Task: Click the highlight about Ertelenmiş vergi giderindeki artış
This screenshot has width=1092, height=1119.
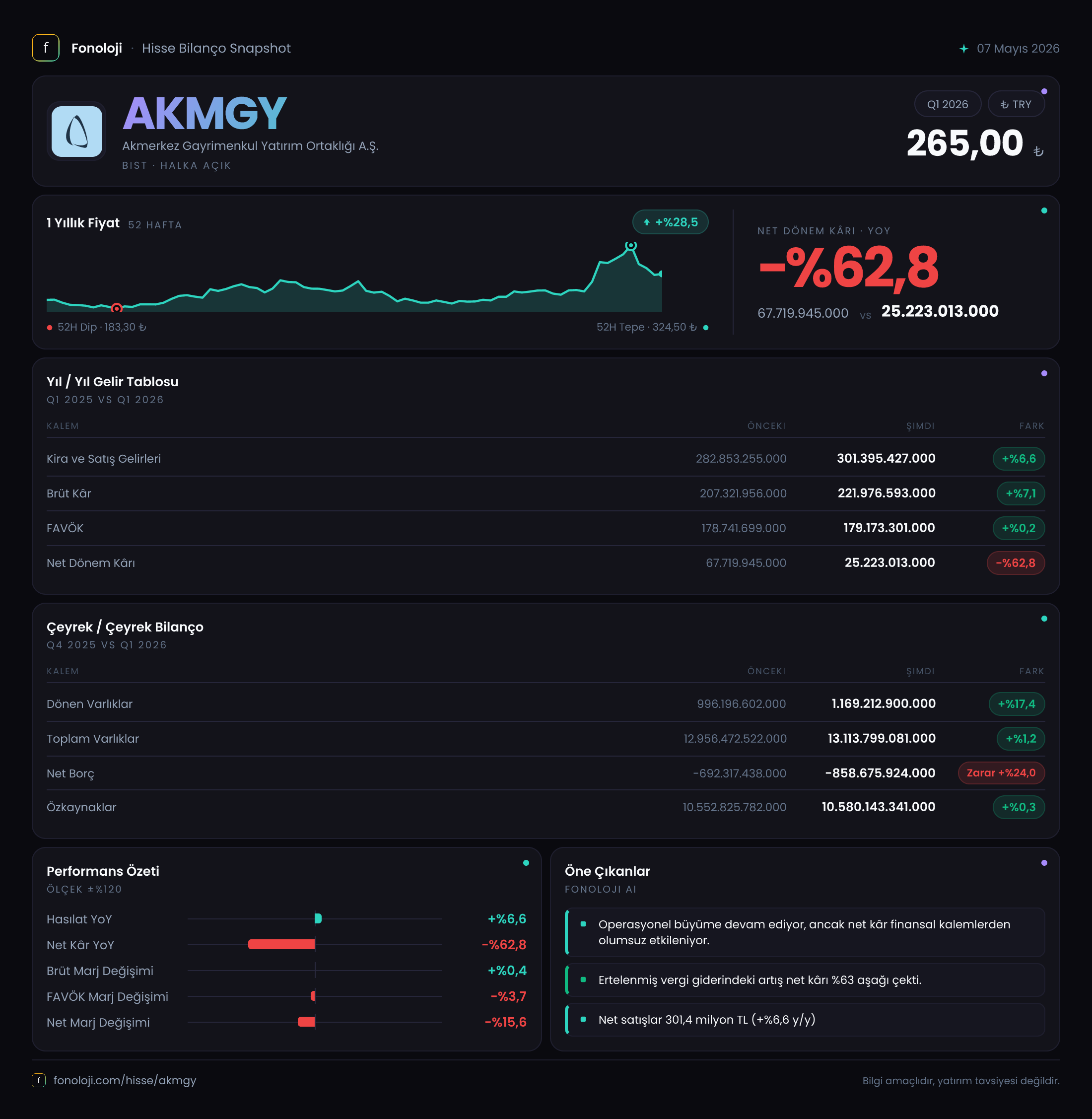Action: (805, 980)
